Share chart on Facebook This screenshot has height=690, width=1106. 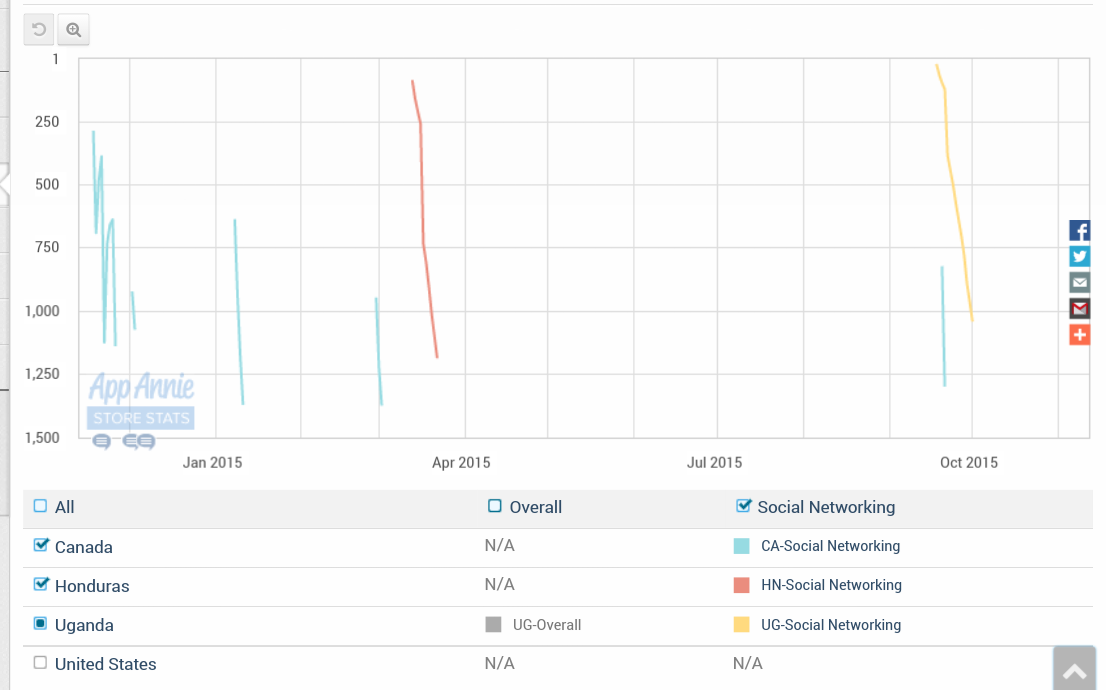coord(1079,231)
